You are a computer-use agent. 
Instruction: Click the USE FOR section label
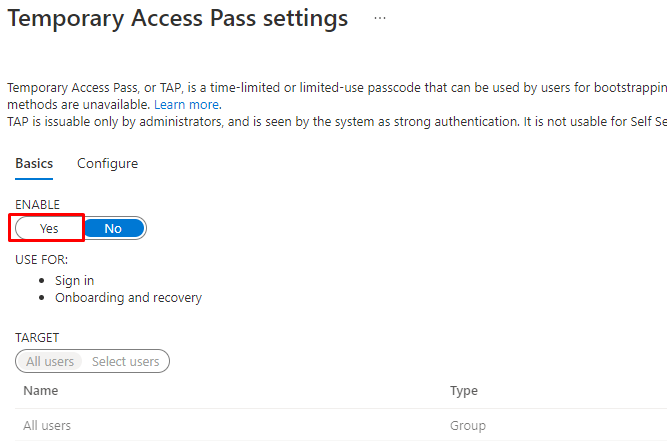[x=41, y=259]
